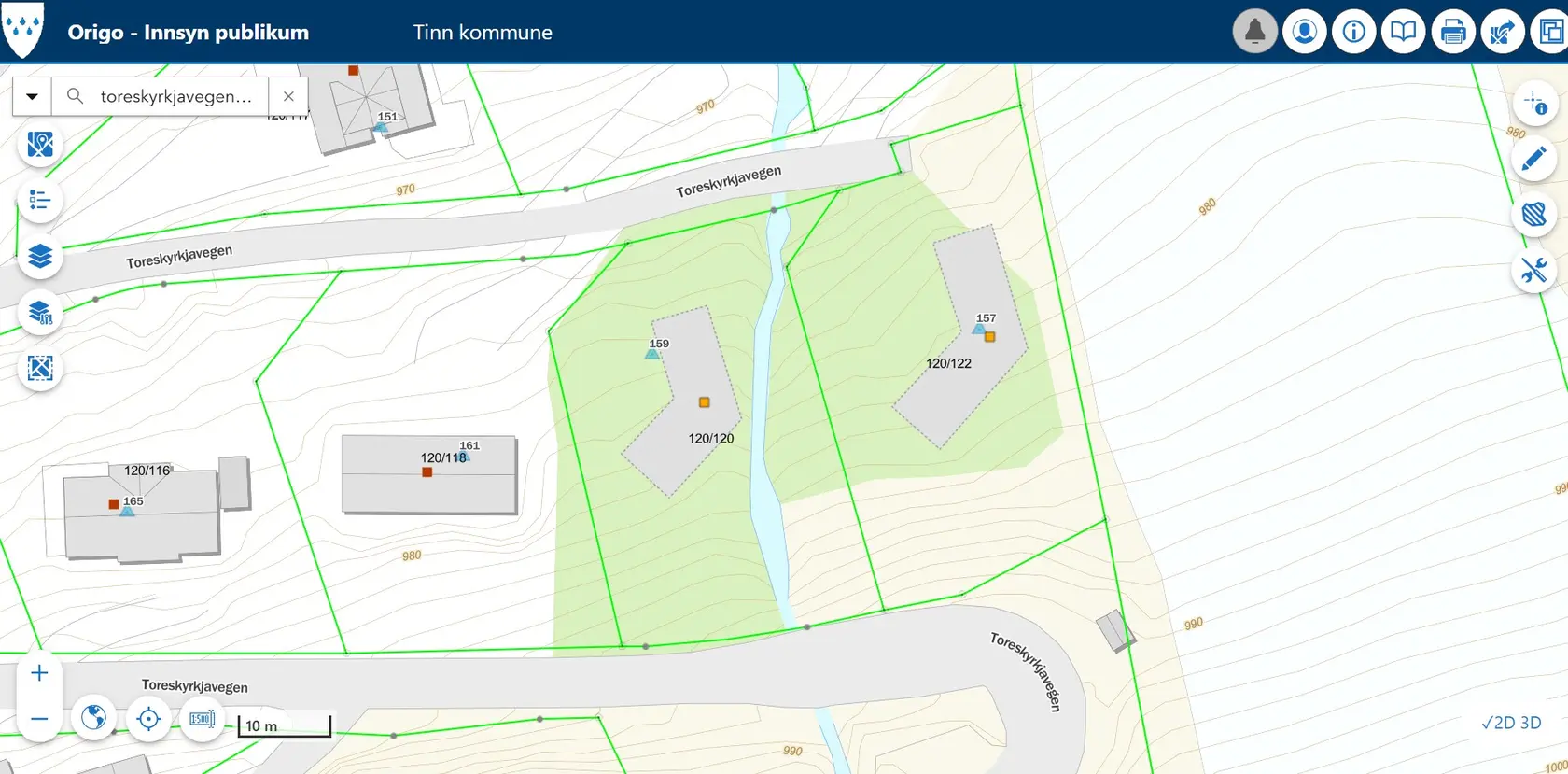Open the map layers panel

(x=40, y=256)
